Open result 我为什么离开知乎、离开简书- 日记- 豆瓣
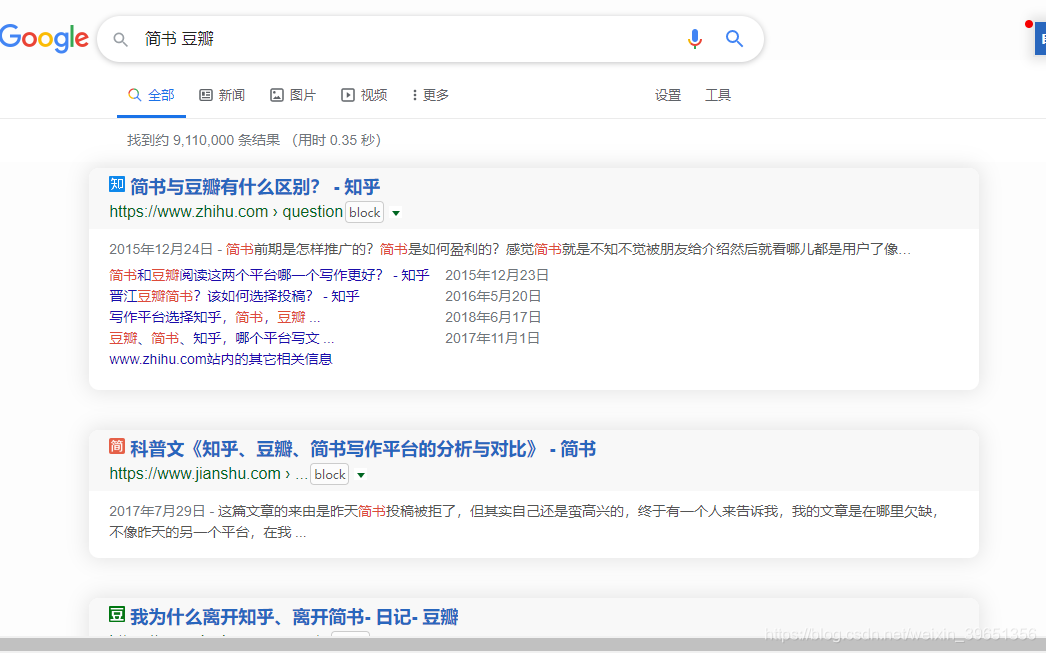Screen dimensions: 1046x653 click(x=294, y=617)
